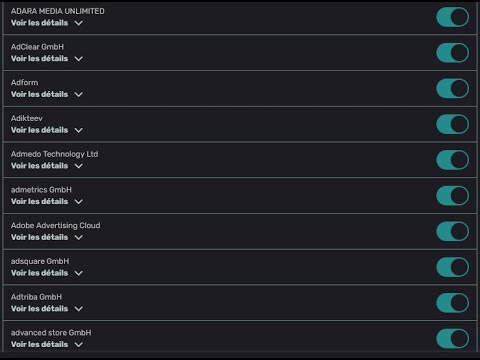Toggle admetrics GmbH consent switch

pos(452,195)
